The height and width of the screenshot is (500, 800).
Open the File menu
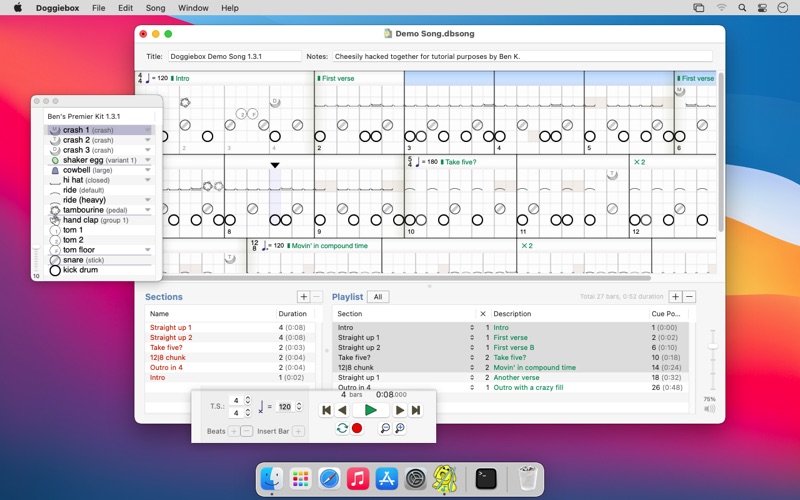(98, 8)
